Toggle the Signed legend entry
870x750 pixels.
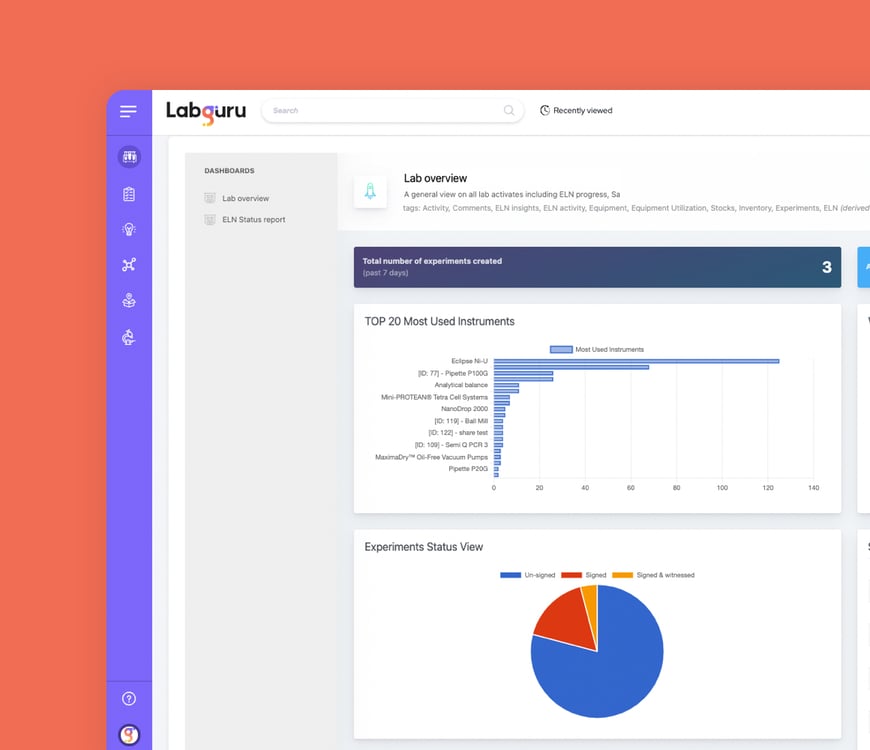coord(595,574)
